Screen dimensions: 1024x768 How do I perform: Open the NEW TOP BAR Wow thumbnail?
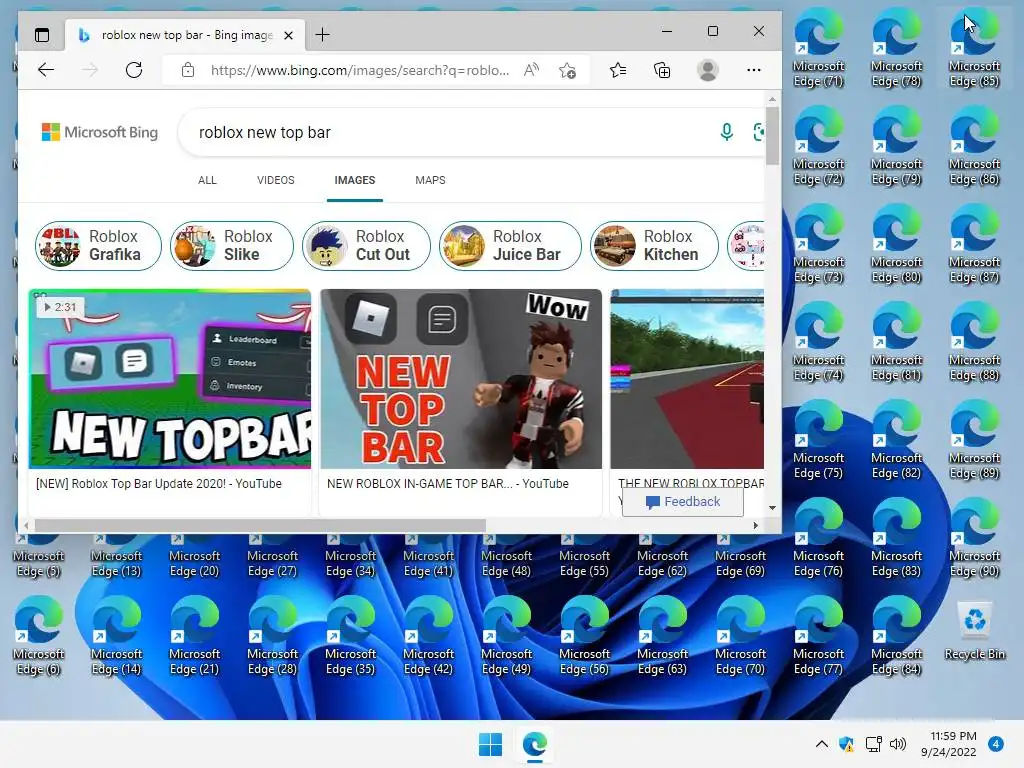tap(461, 379)
